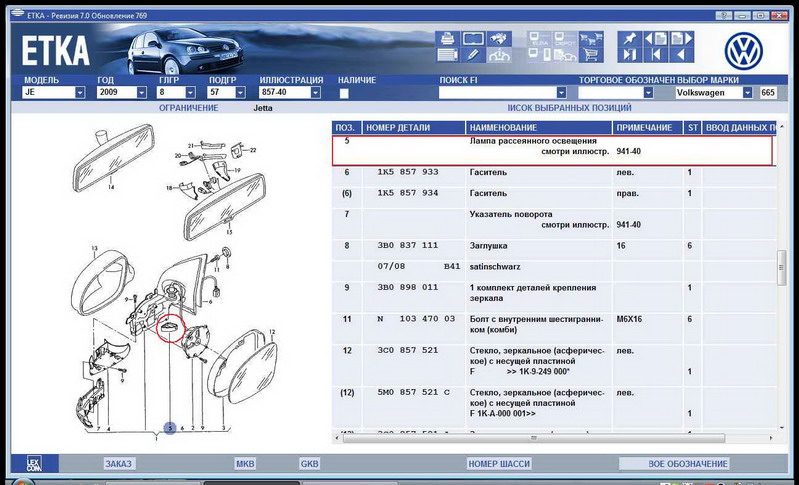
Task: Click the M6X16 note cell
Action: coord(628,319)
